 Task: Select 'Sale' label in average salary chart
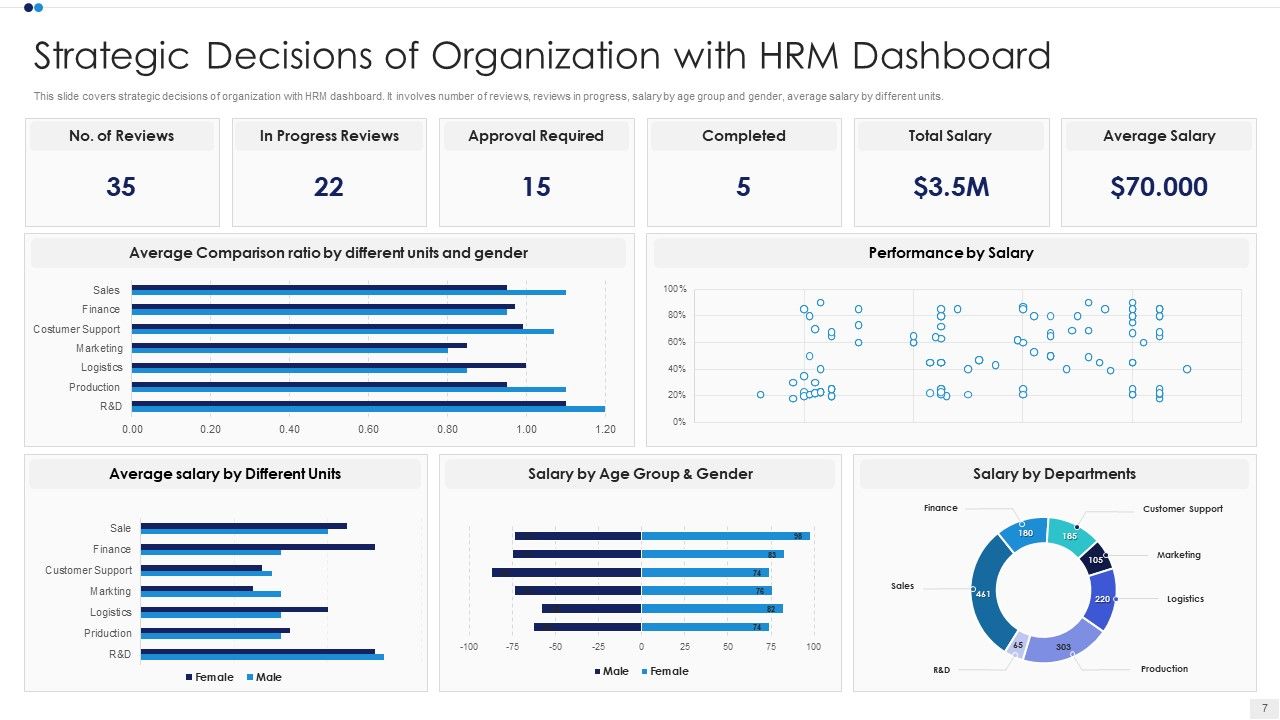click(x=120, y=528)
